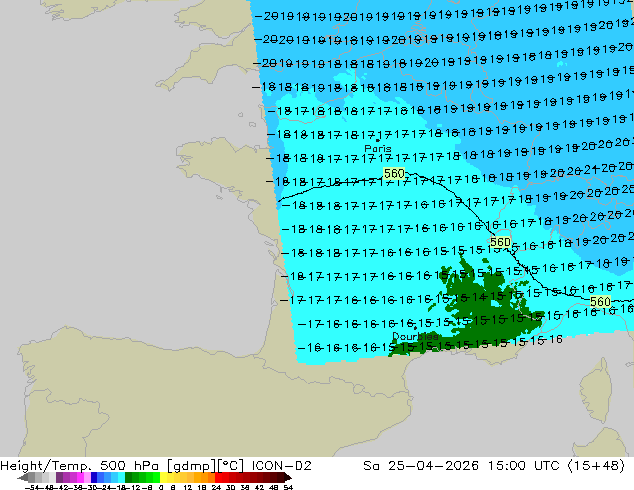Click the 54 legend tick label
The image size is (634, 490).
[x=288, y=487]
